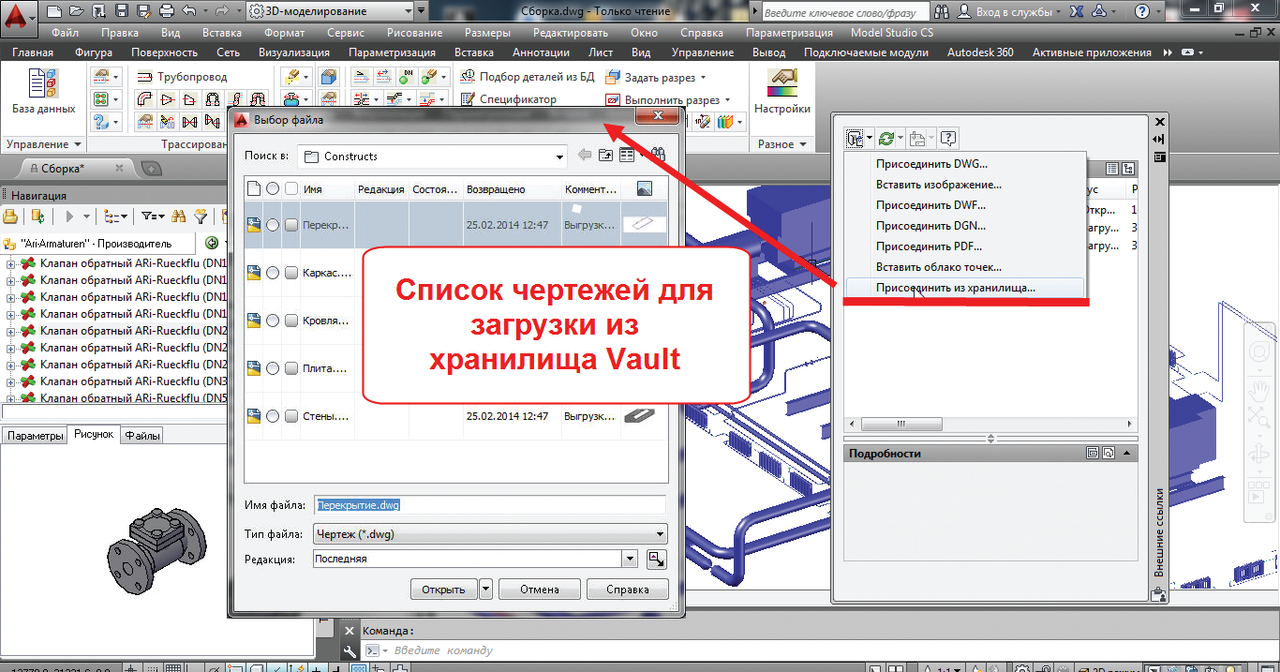Click the Настройки ribbon icon

pyautogui.click(x=782, y=92)
